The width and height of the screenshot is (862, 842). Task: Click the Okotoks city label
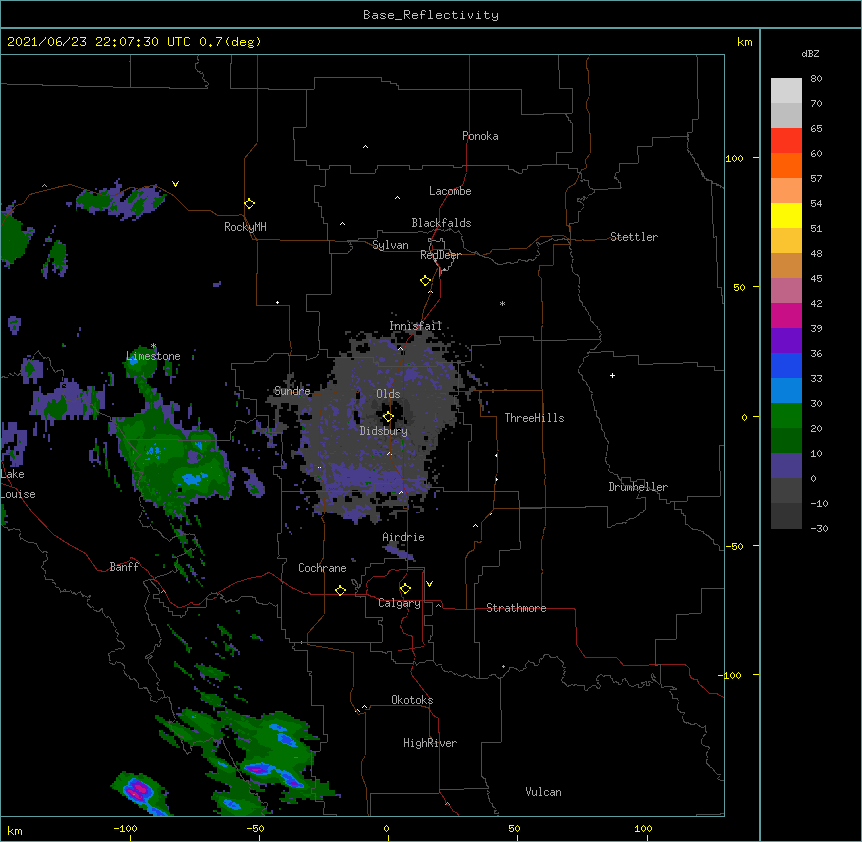coord(412,700)
